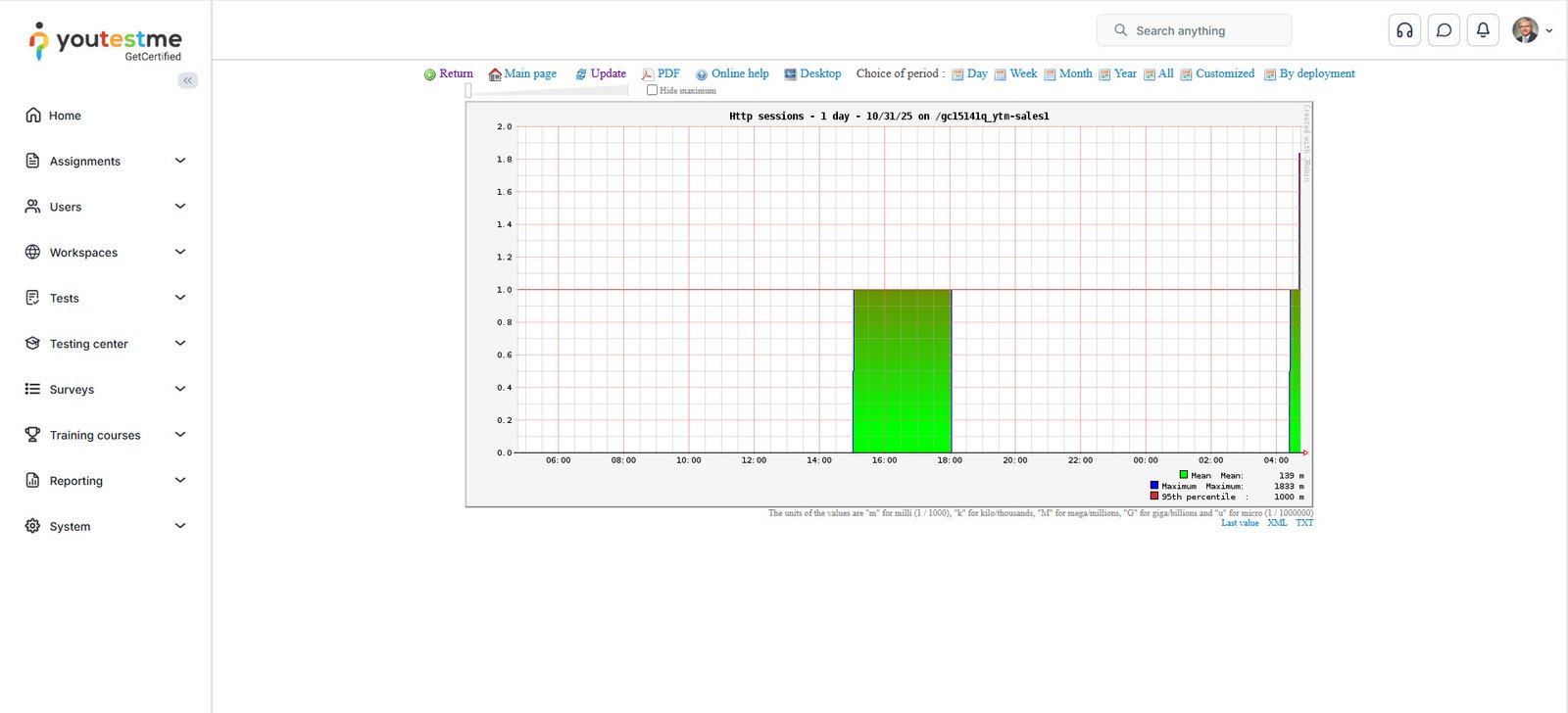Click the headset support icon
This screenshot has height=713, width=1568.
[x=1404, y=30]
